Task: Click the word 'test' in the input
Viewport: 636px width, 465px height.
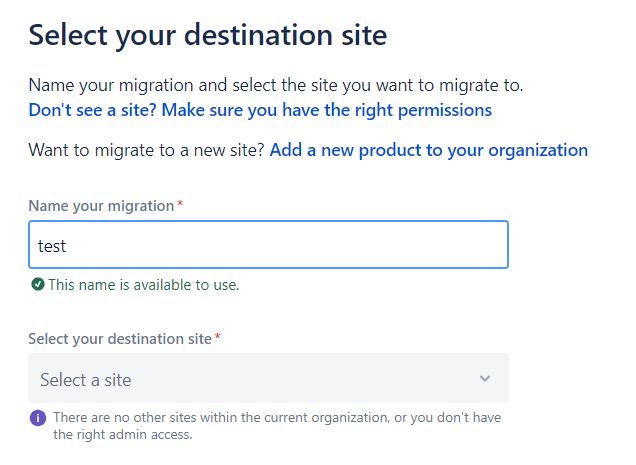Action: (x=52, y=245)
